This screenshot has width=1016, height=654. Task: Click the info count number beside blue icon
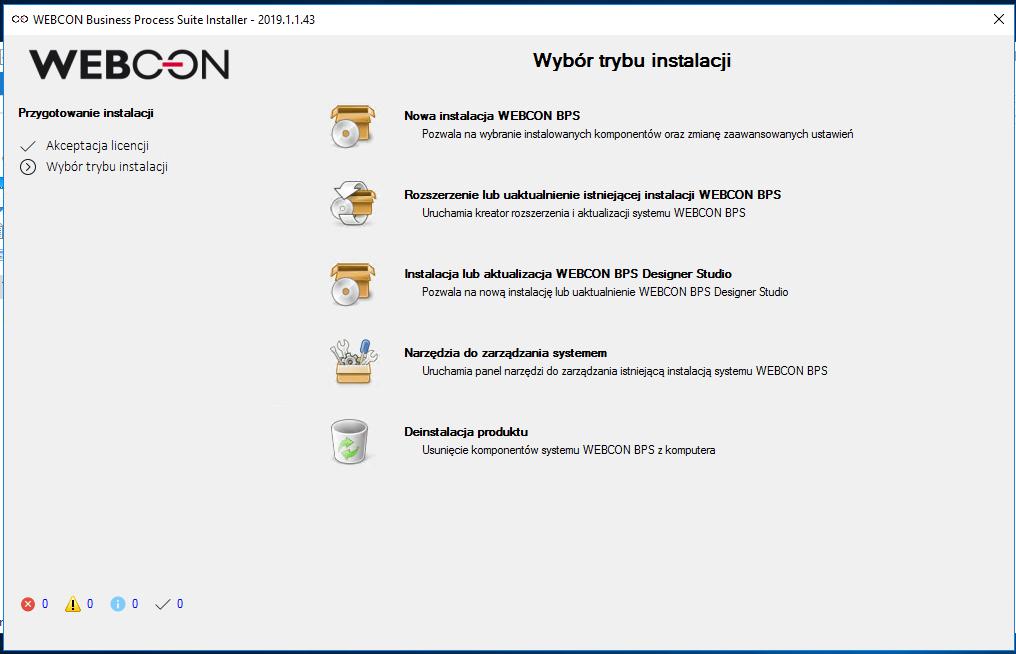[x=135, y=604]
